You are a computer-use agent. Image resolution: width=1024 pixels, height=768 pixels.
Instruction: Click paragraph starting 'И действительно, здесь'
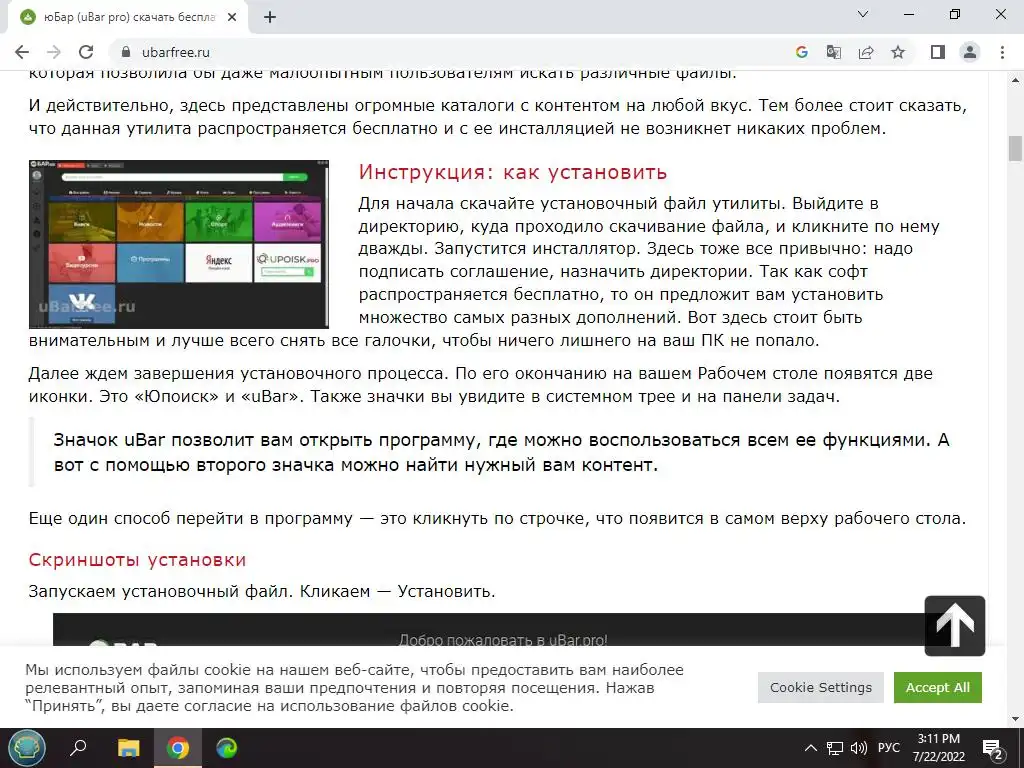tap(497, 117)
